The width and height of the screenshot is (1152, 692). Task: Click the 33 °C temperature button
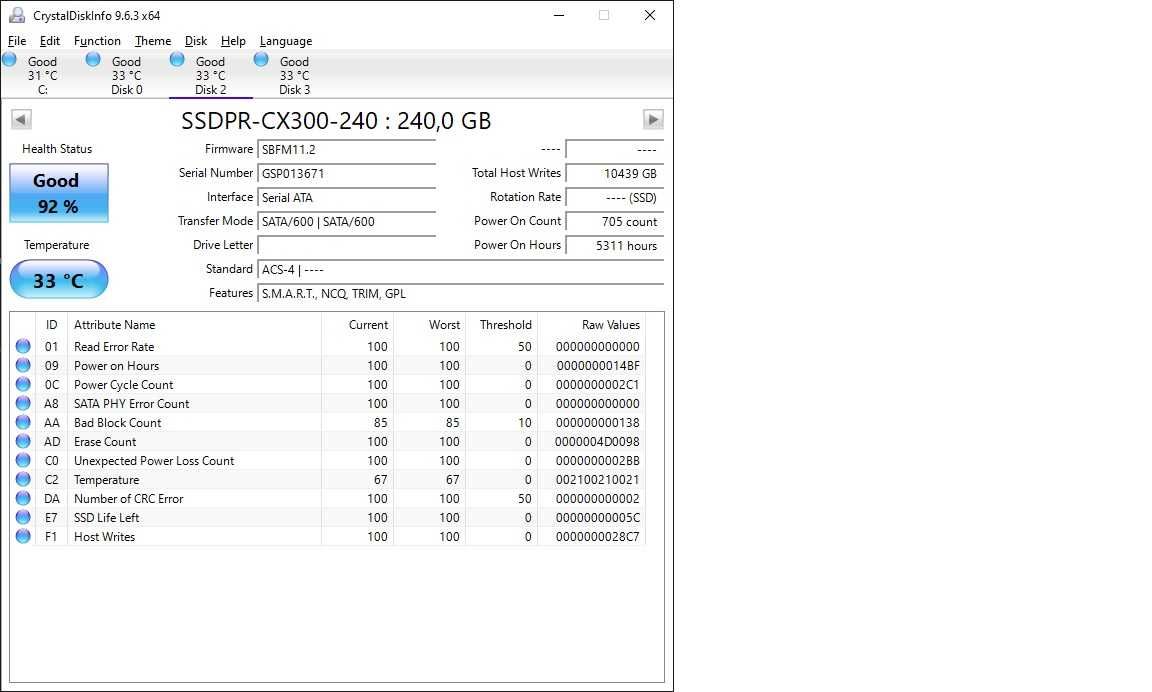59,280
